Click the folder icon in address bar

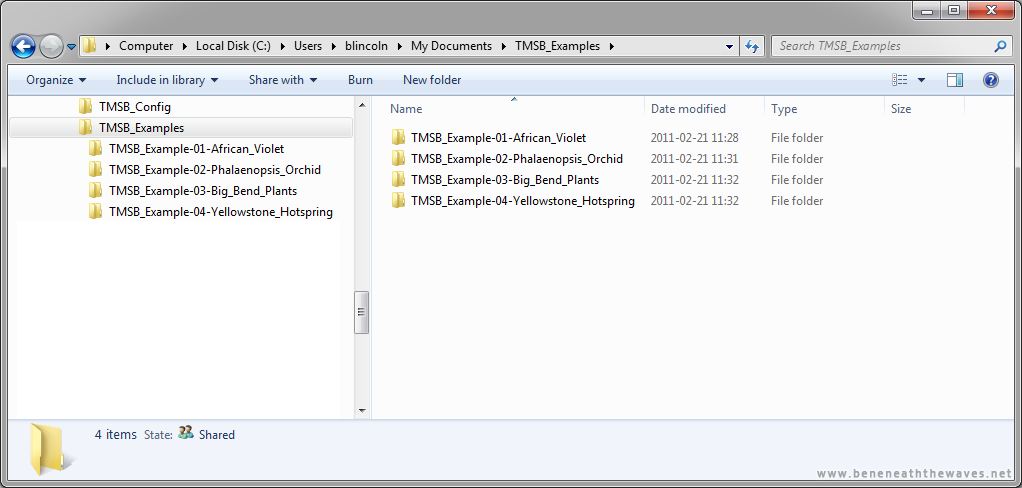89,46
